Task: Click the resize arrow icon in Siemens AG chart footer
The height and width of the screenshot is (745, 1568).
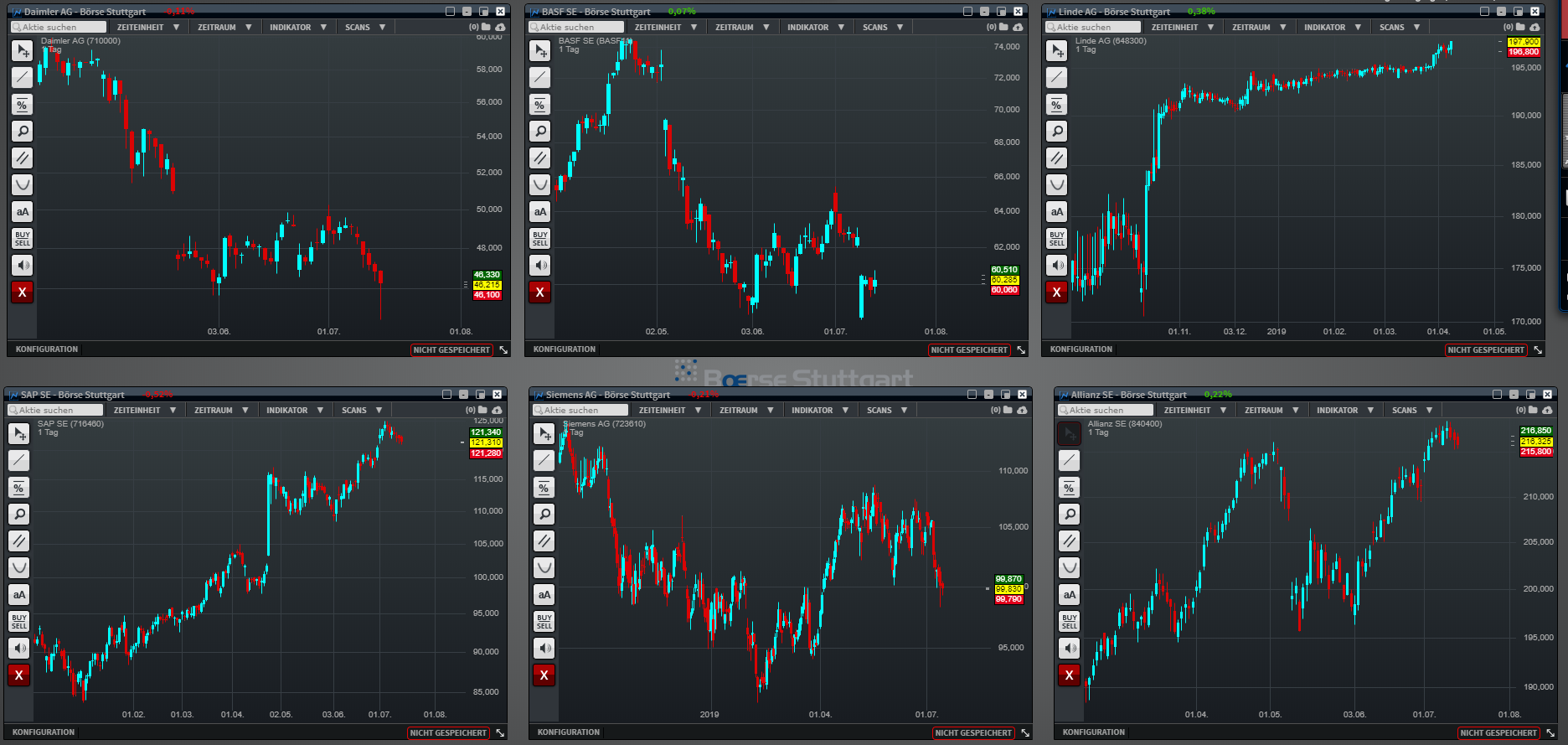Action: pos(1025,732)
